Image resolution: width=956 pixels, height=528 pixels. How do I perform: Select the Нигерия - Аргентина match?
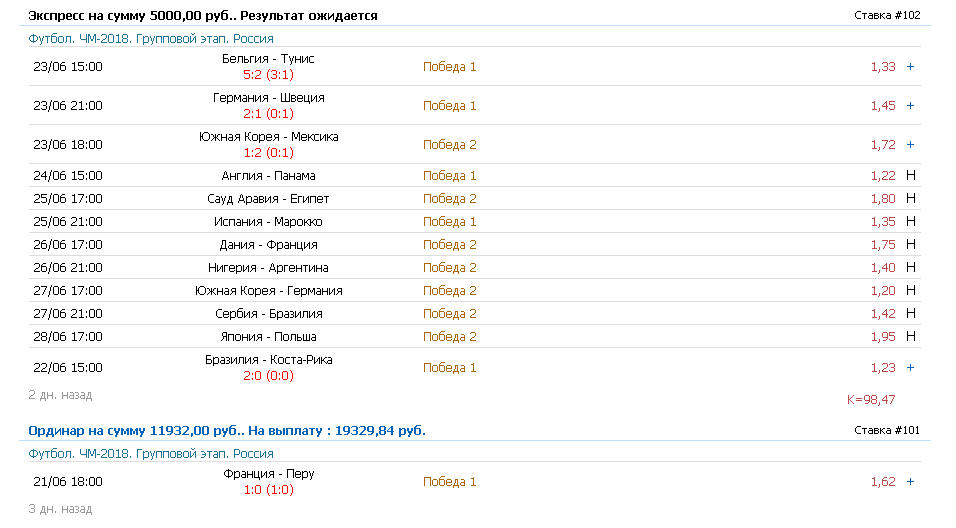pyautogui.click(x=269, y=268)
